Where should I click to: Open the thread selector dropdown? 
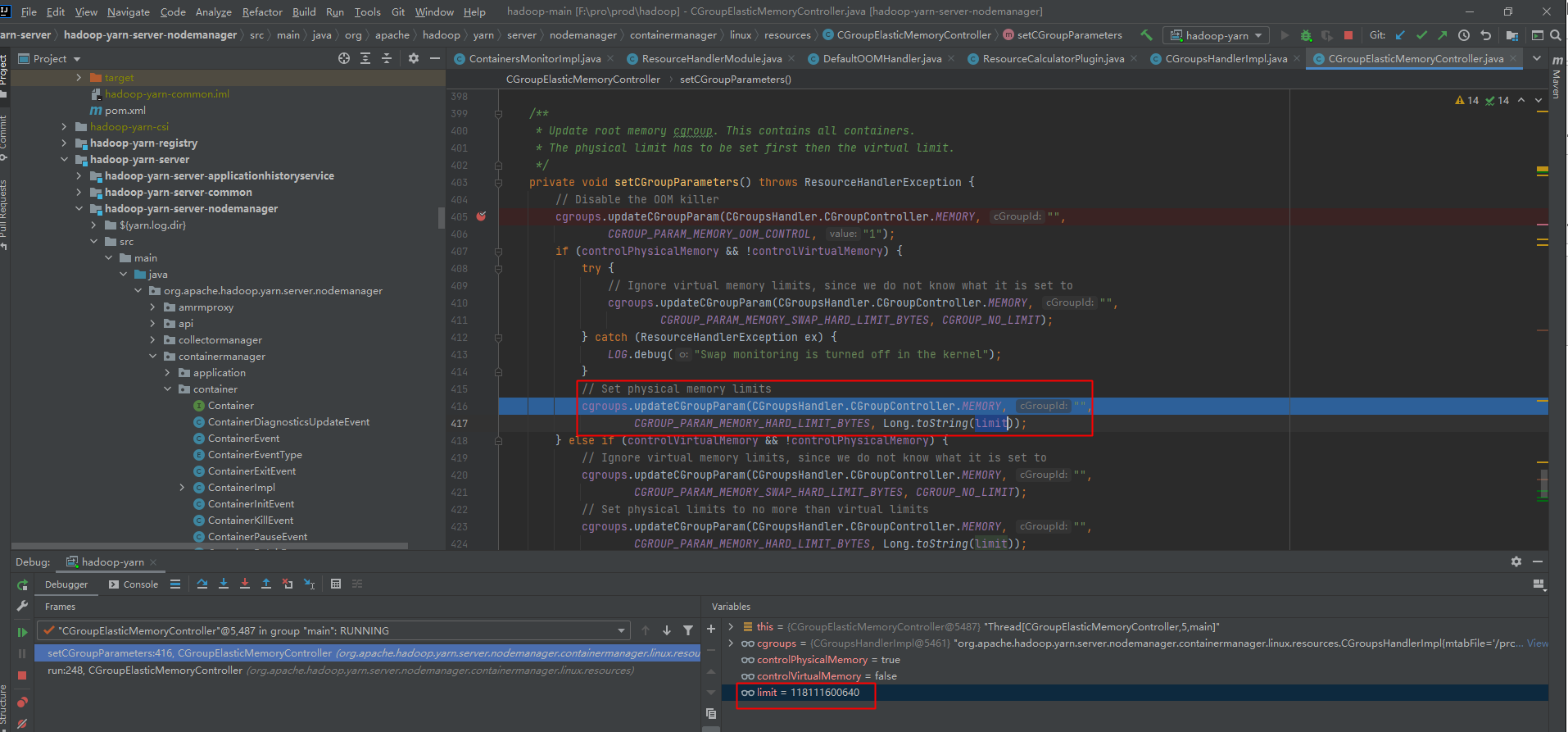pos(622,631)
